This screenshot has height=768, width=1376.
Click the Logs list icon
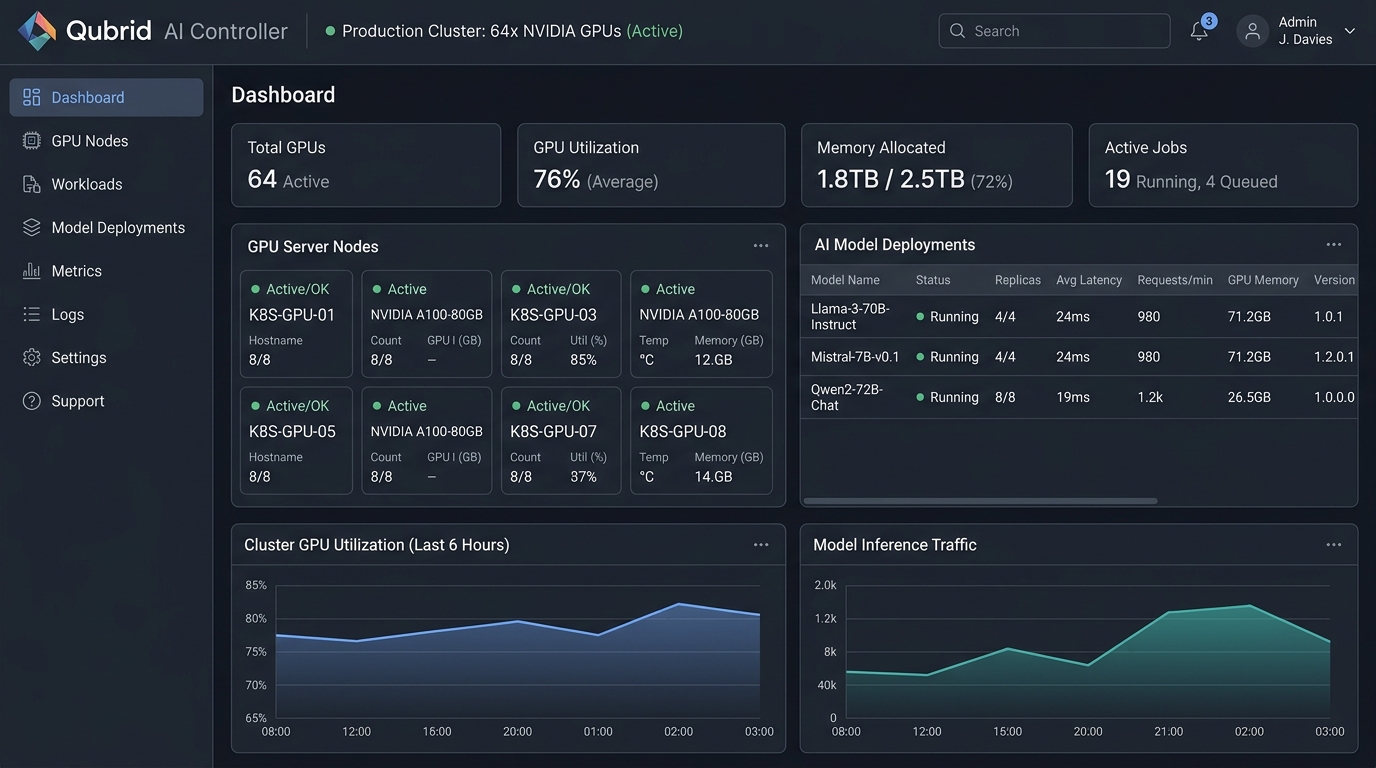32,314
